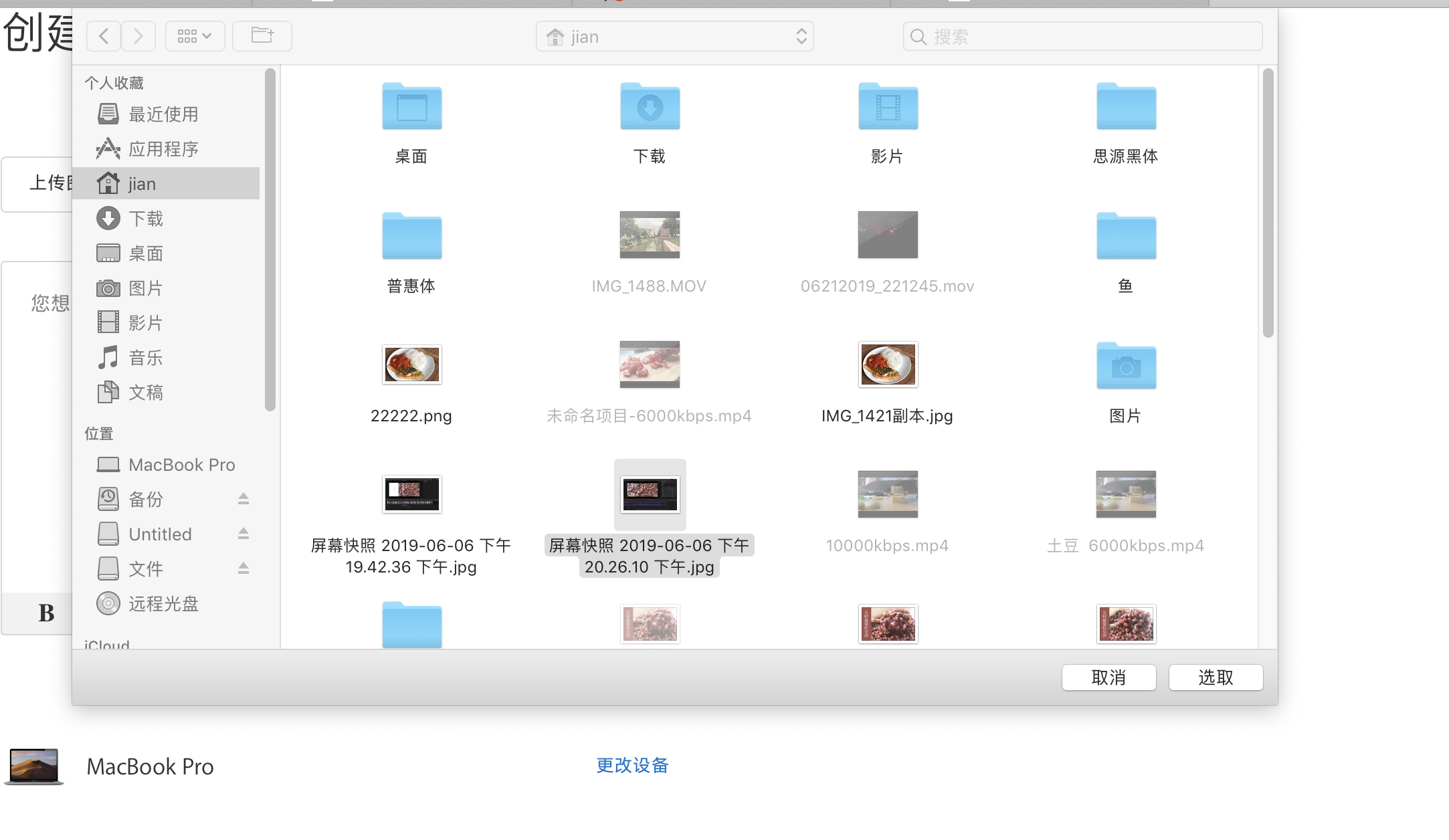Open the 影片 movies folder

(888, 107)
